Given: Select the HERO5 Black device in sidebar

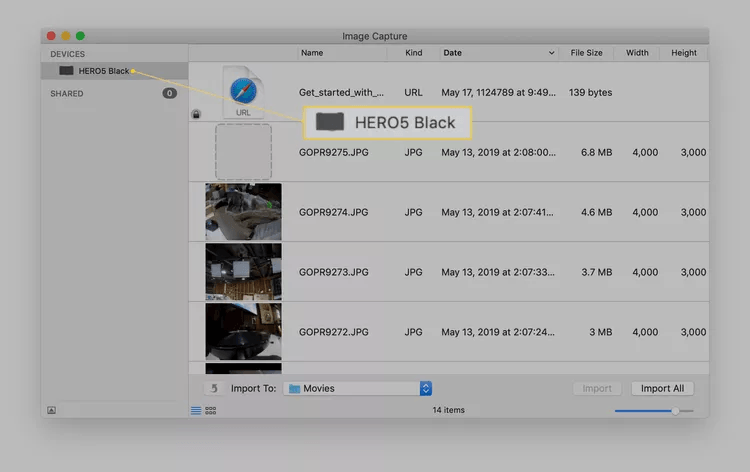Looking at the screenshot, I should coord(114,71).
